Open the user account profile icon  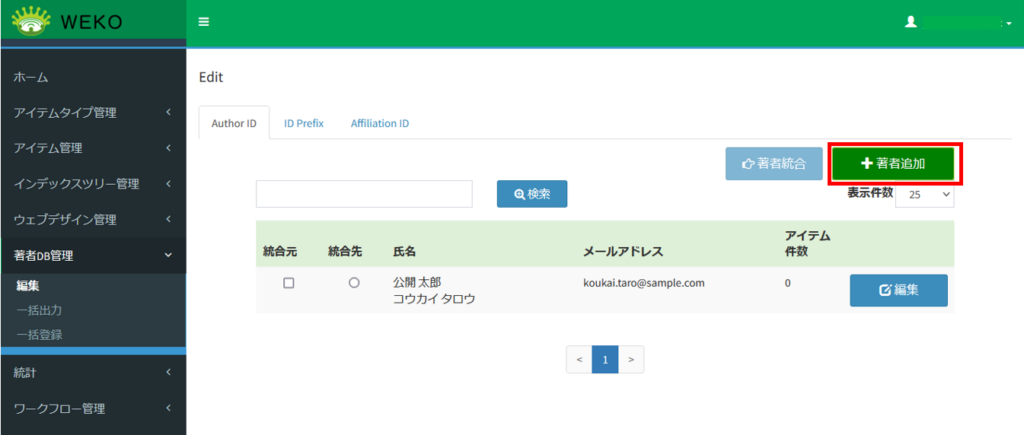click(910, 21)
